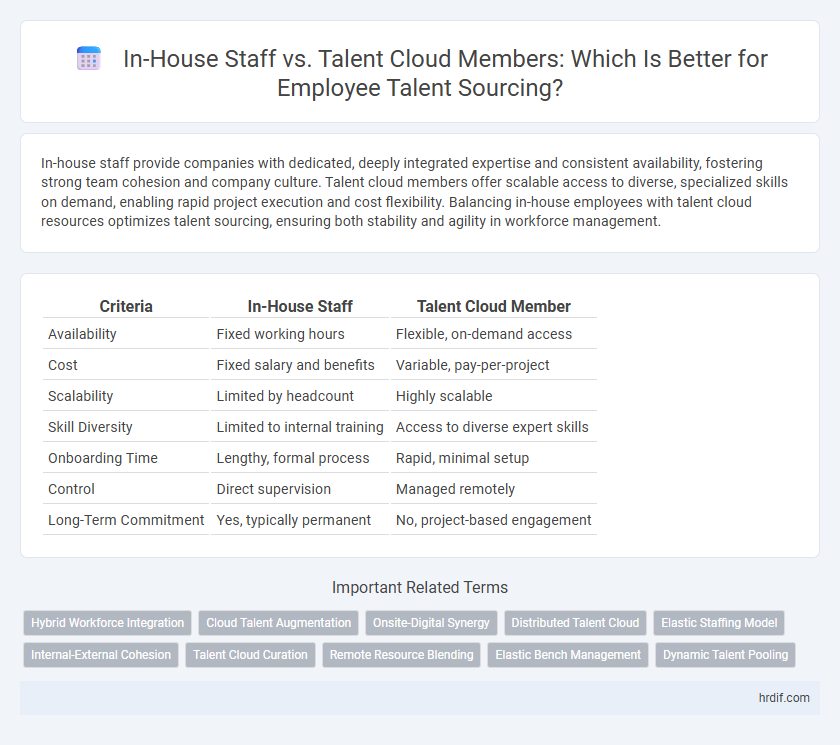The image size is (840, 745).
Task: Click the Elastic Staffing Model tag
Action: point(719,623)
